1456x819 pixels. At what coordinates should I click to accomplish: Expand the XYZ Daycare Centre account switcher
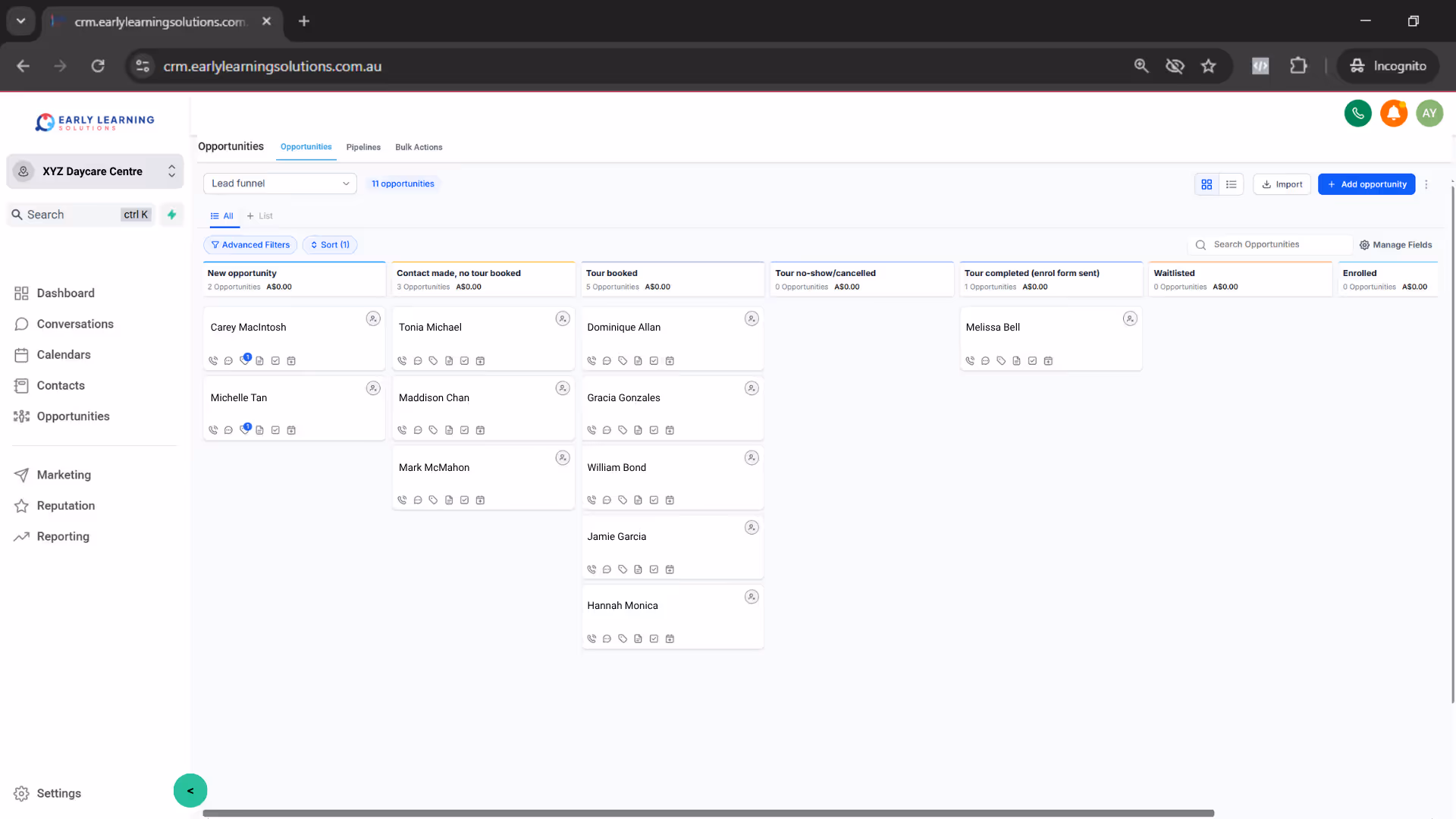(x=95, y=171)
